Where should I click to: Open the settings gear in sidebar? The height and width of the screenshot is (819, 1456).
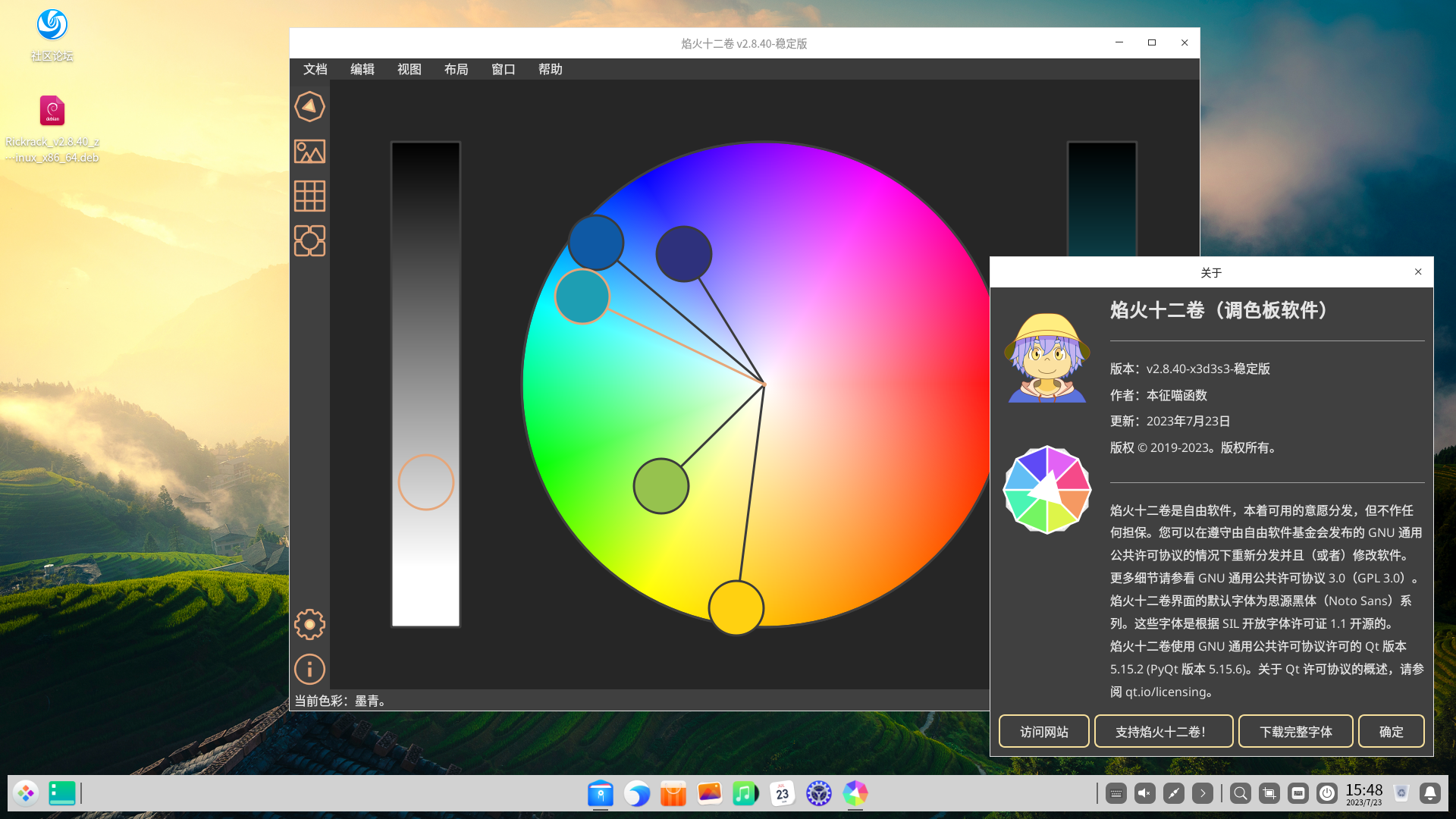(309, 625)
